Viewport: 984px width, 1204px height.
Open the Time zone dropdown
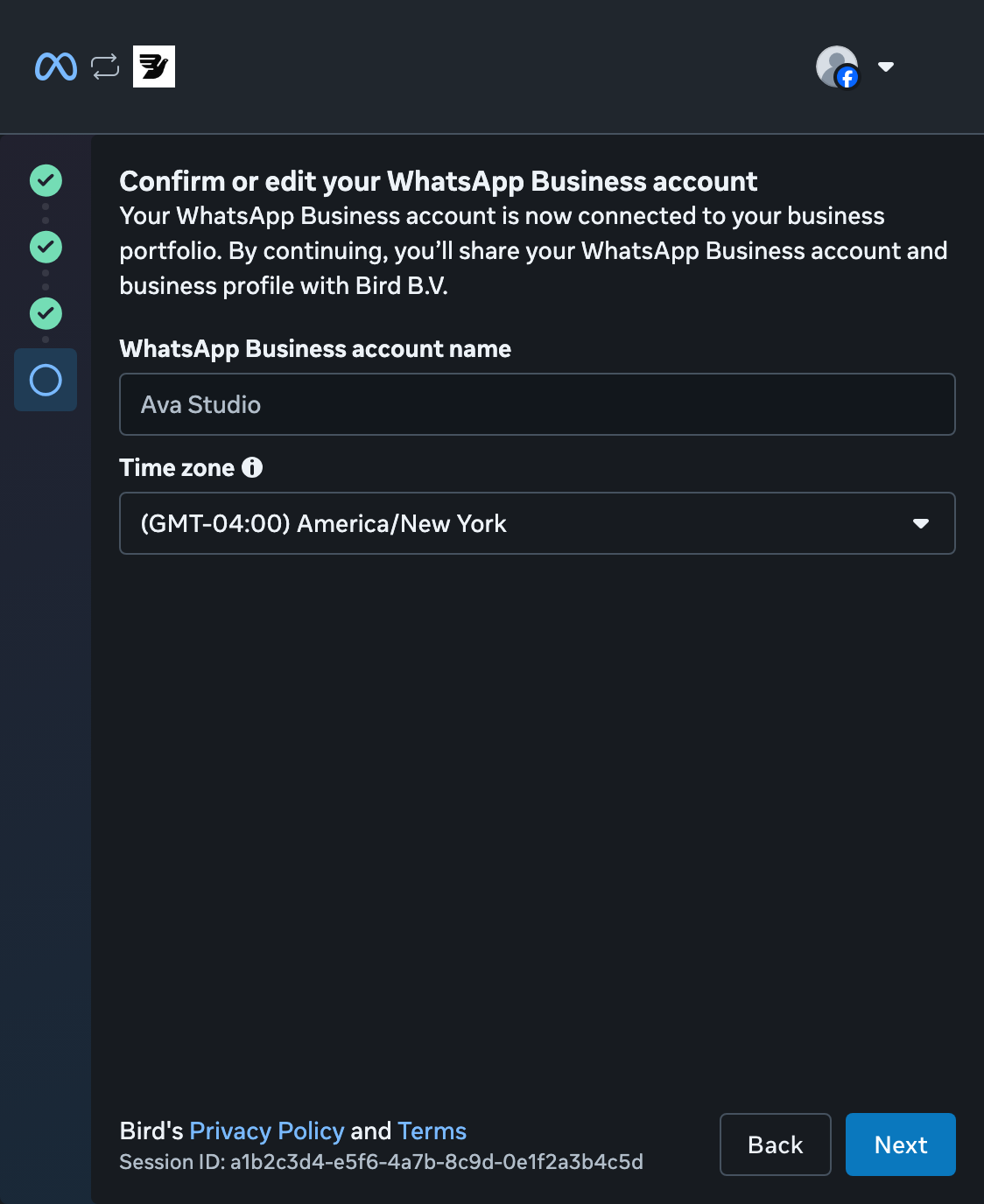537,523
